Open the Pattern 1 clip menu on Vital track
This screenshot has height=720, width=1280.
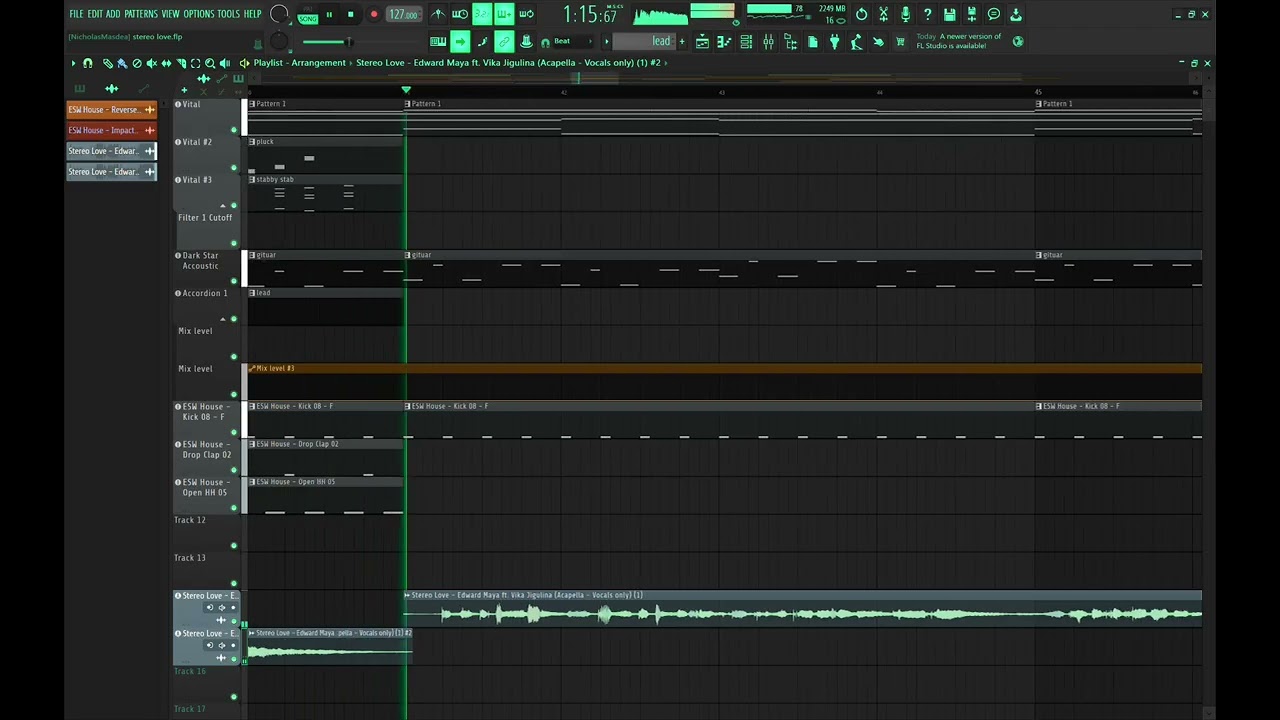coord(252,104)
